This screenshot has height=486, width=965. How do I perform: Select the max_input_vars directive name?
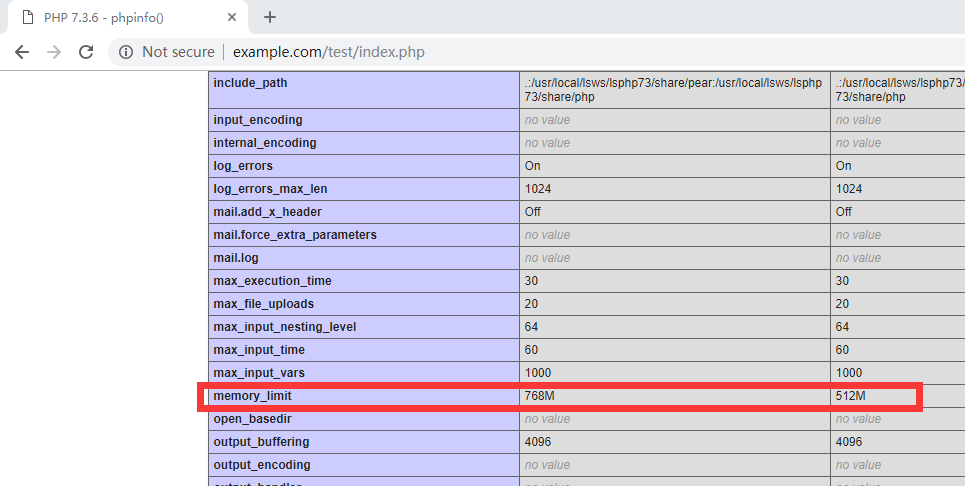(259, 373)
